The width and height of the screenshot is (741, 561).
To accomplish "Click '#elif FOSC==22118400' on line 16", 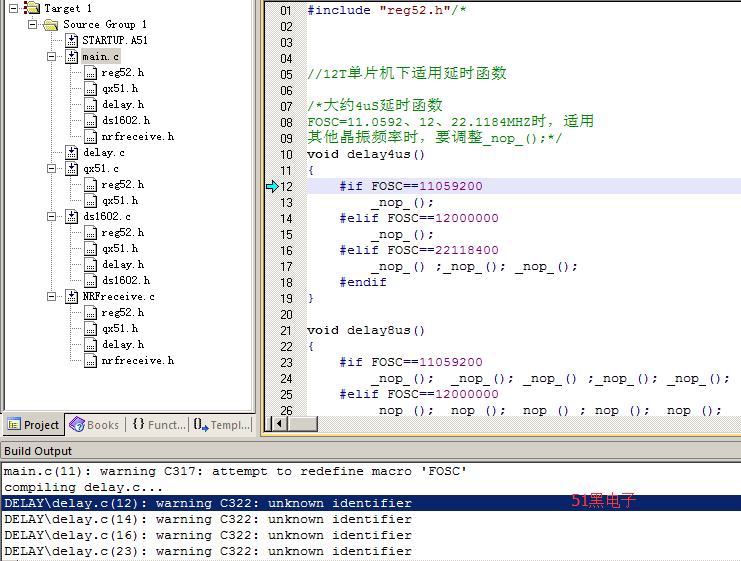I will pyautogui.click(x=419, y=250).
